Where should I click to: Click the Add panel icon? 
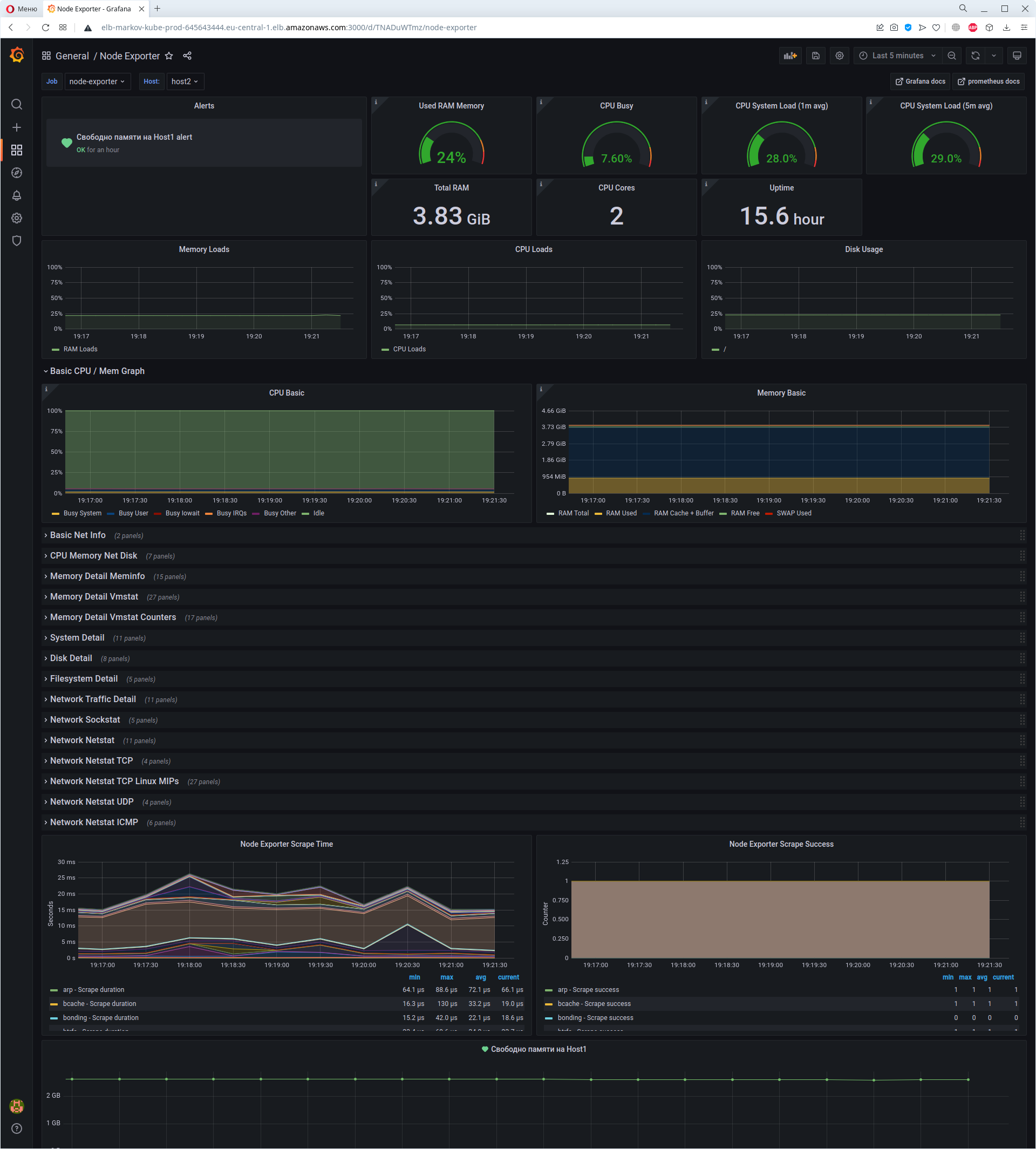790,56
